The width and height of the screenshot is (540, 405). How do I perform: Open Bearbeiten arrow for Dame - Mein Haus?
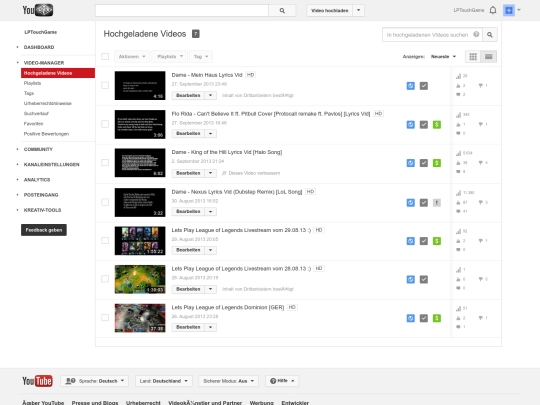(210, 95)
